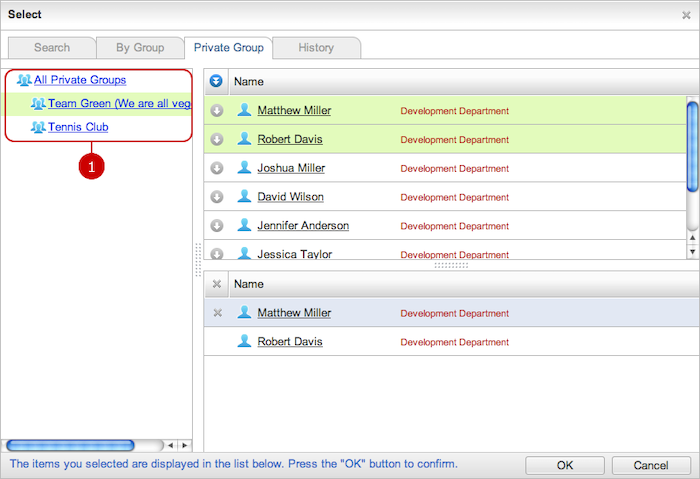Viewport: 700px width, 479px height.
Task: Click the add arrow beside David Wilson
Action: point(216,197)
